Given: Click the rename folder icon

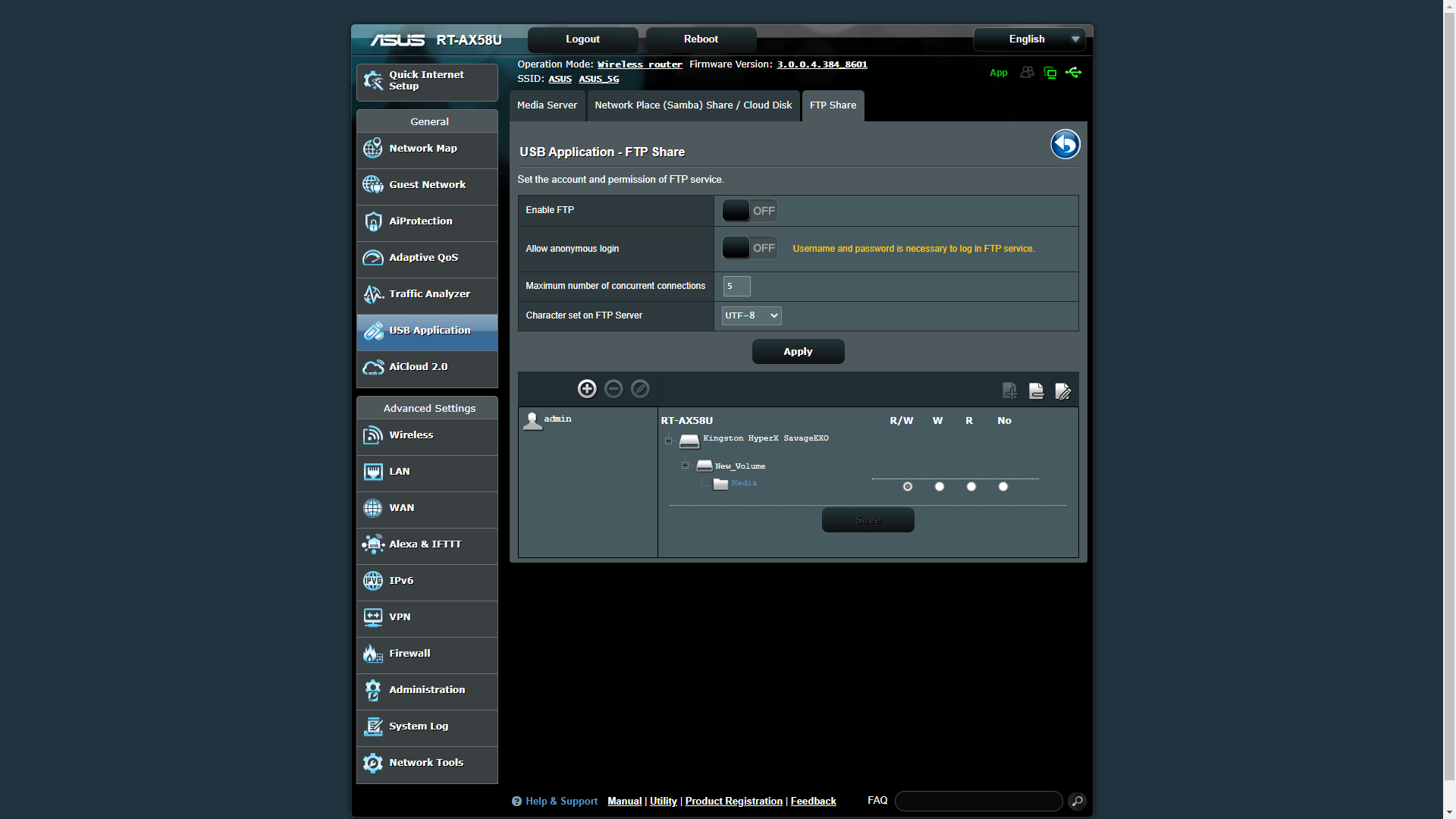Looking at the screenshot, I should point(1062,391).
